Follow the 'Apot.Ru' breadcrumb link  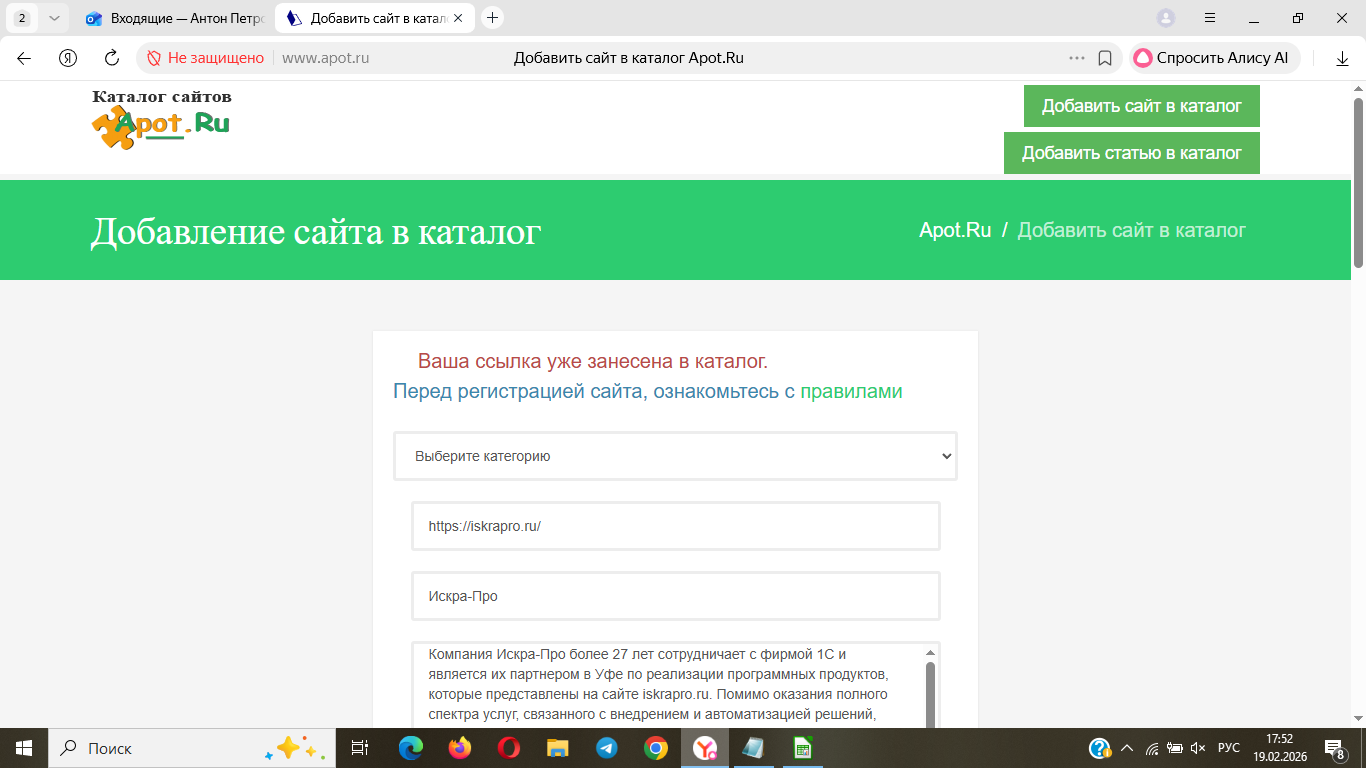point(955,230)
